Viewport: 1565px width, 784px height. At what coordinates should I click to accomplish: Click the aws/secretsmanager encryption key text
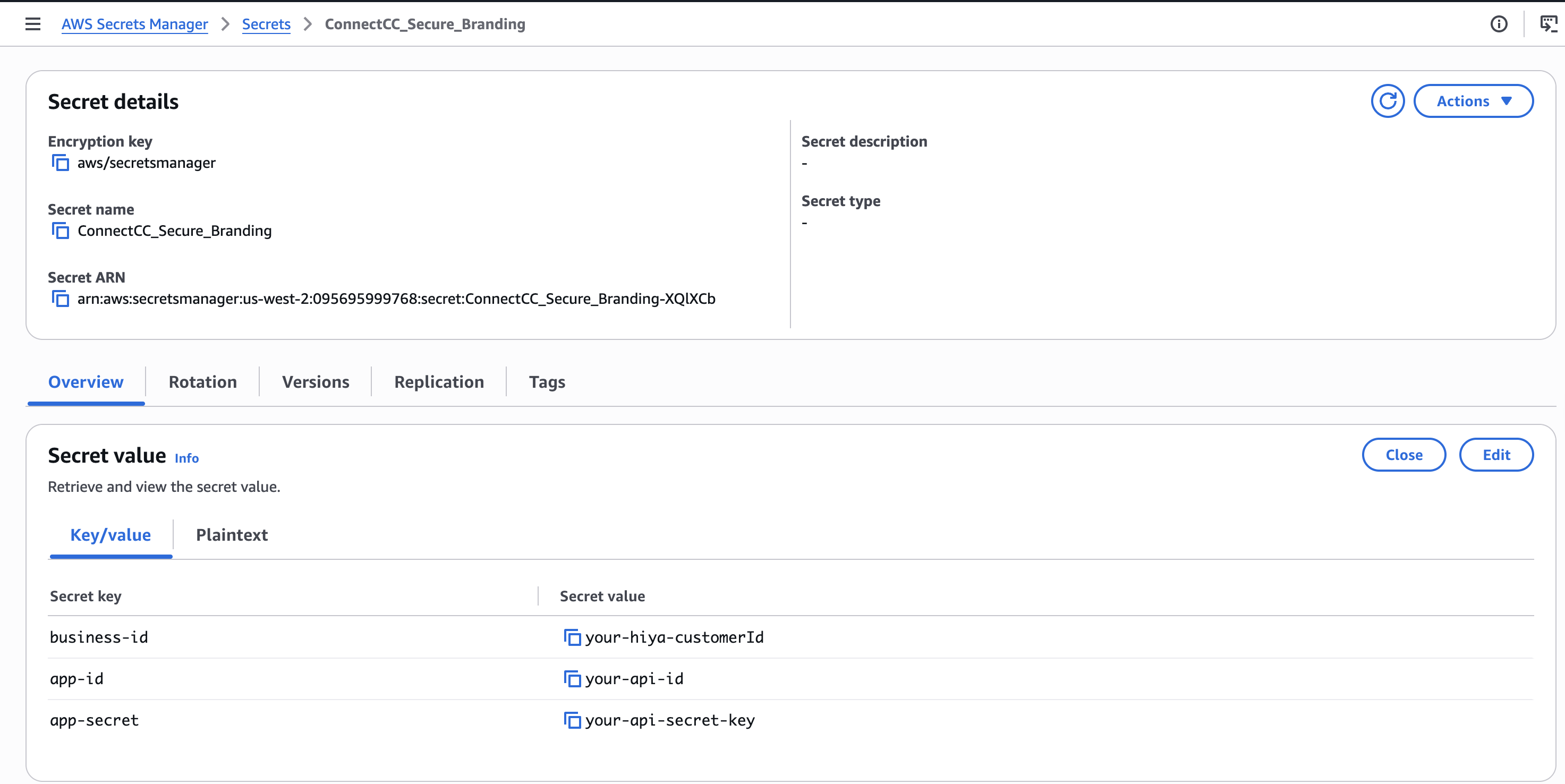(x=147, y=163)
